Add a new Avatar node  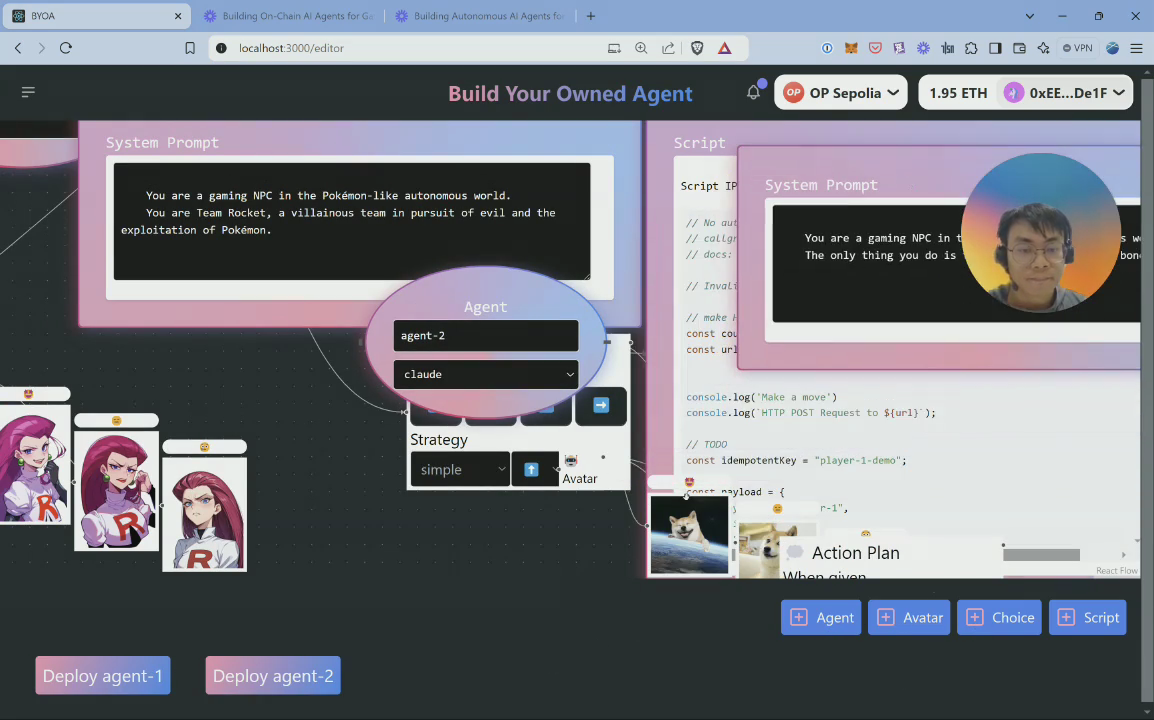(x=909, y=618)
